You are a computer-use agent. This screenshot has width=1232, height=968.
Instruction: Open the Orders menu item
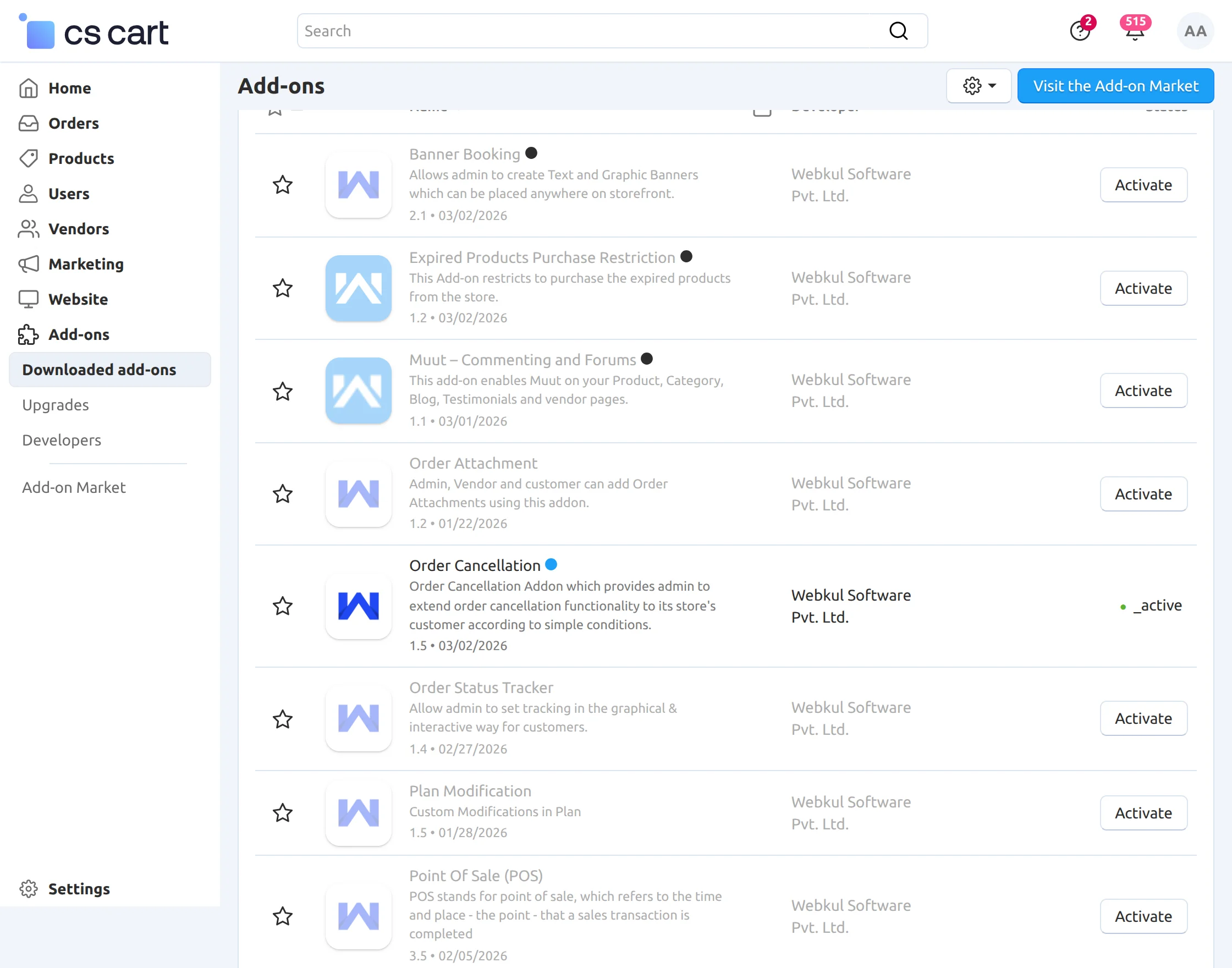pyautogui.click(x=74, y=123)
